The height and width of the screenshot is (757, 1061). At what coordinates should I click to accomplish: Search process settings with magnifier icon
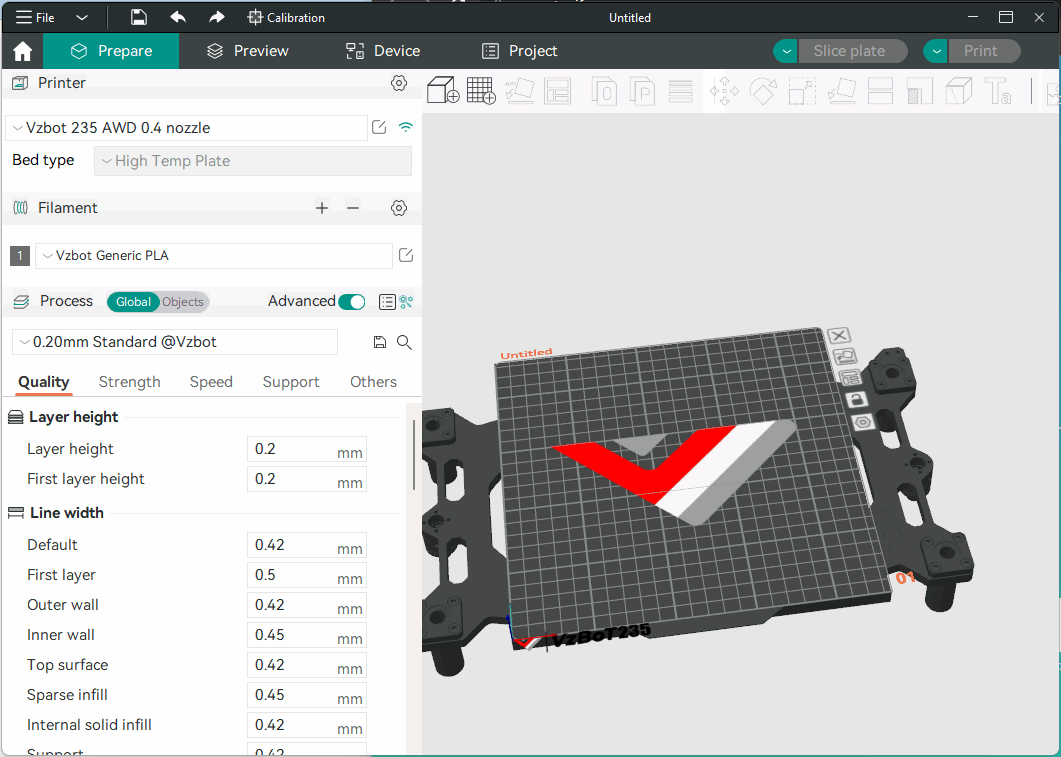404,342
